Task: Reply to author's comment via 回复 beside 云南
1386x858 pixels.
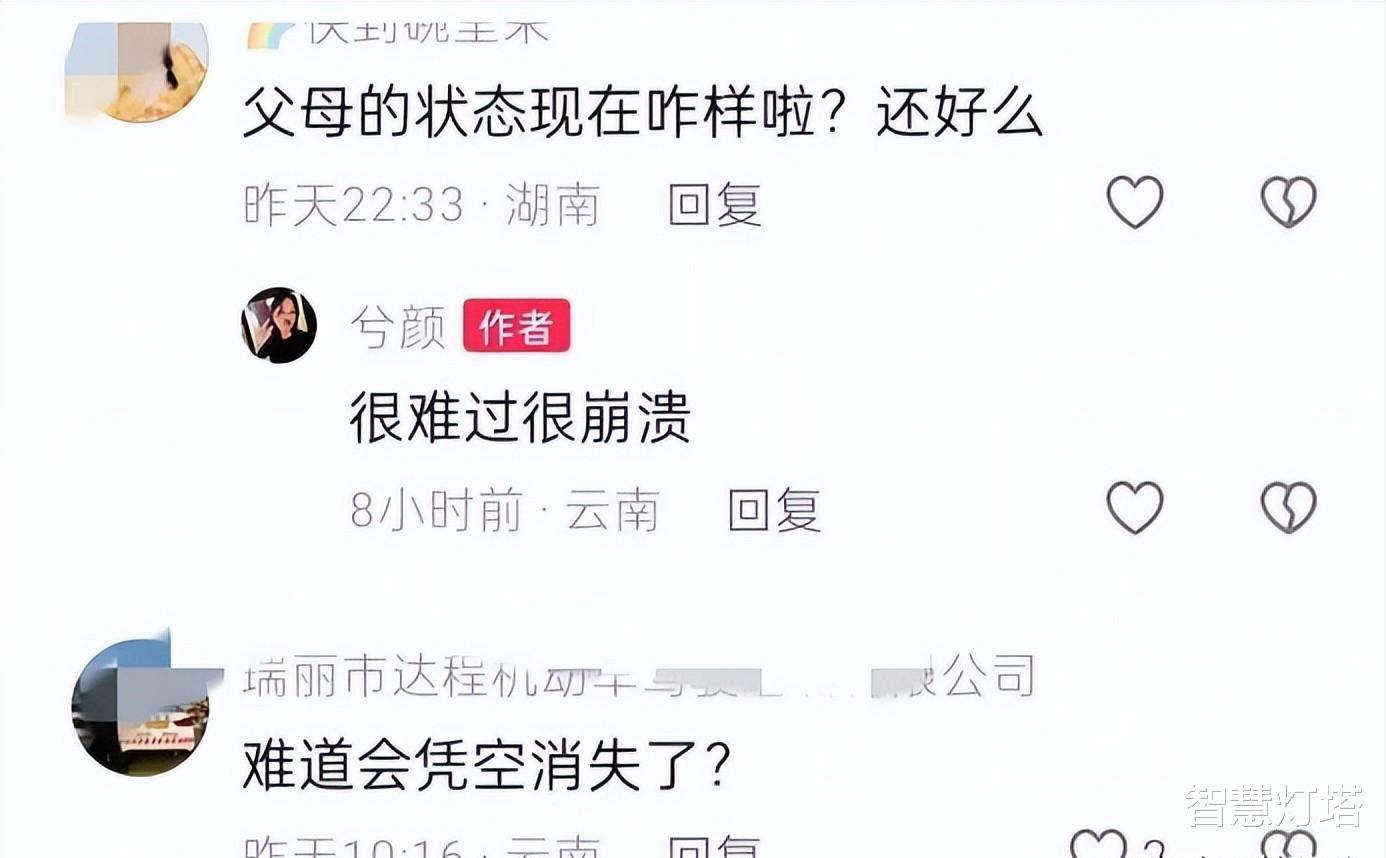Action: pyautogui.click(x=774, y=511)
